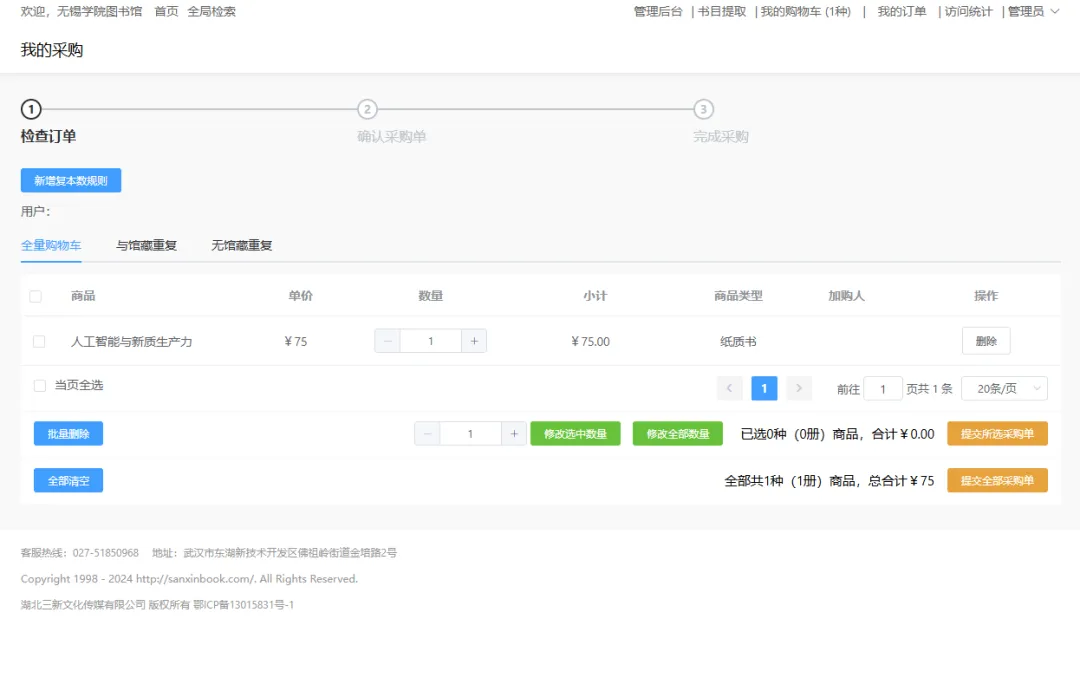Click the 新增复本数规则 button
This screenshot has width=1080, height=697.
tap(71, 181)
